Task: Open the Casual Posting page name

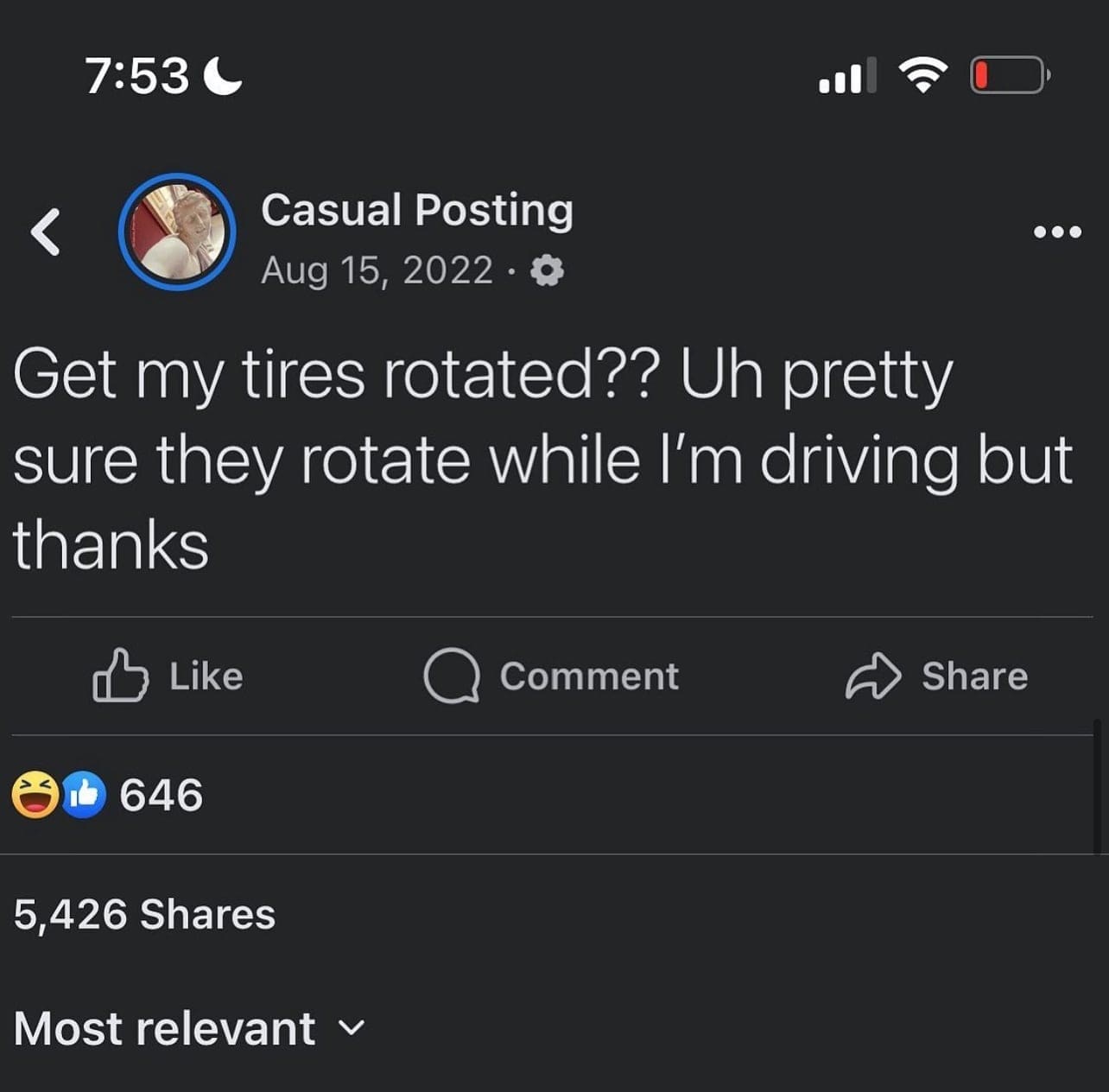Action: tap(417, 210)
